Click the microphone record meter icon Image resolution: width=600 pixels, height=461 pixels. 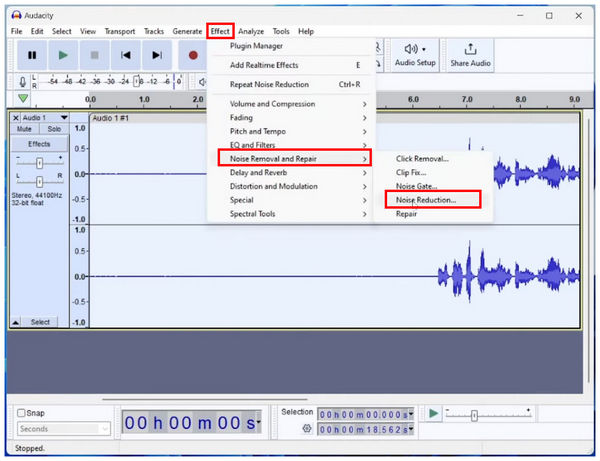(x=23, y=81)
